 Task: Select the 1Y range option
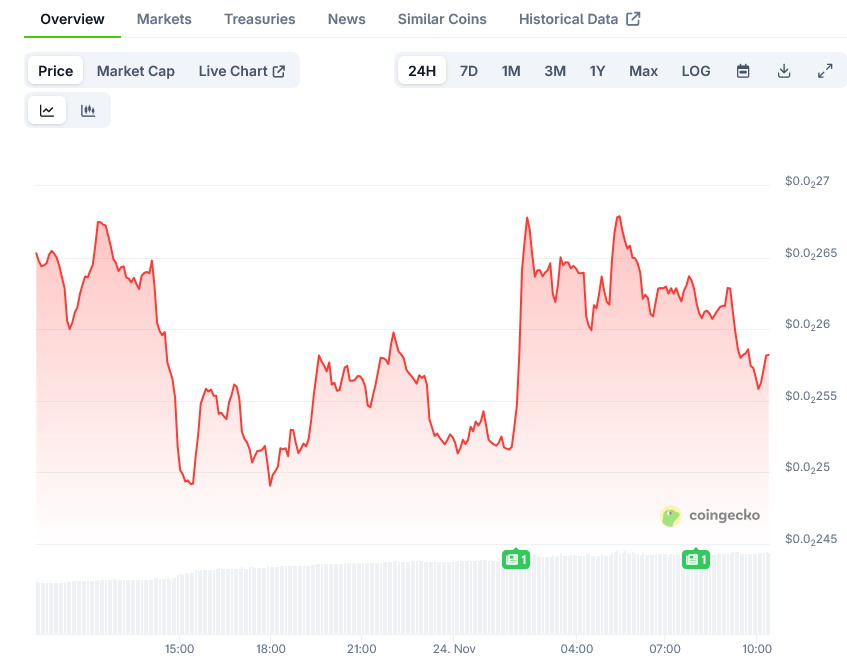(597, 70)
